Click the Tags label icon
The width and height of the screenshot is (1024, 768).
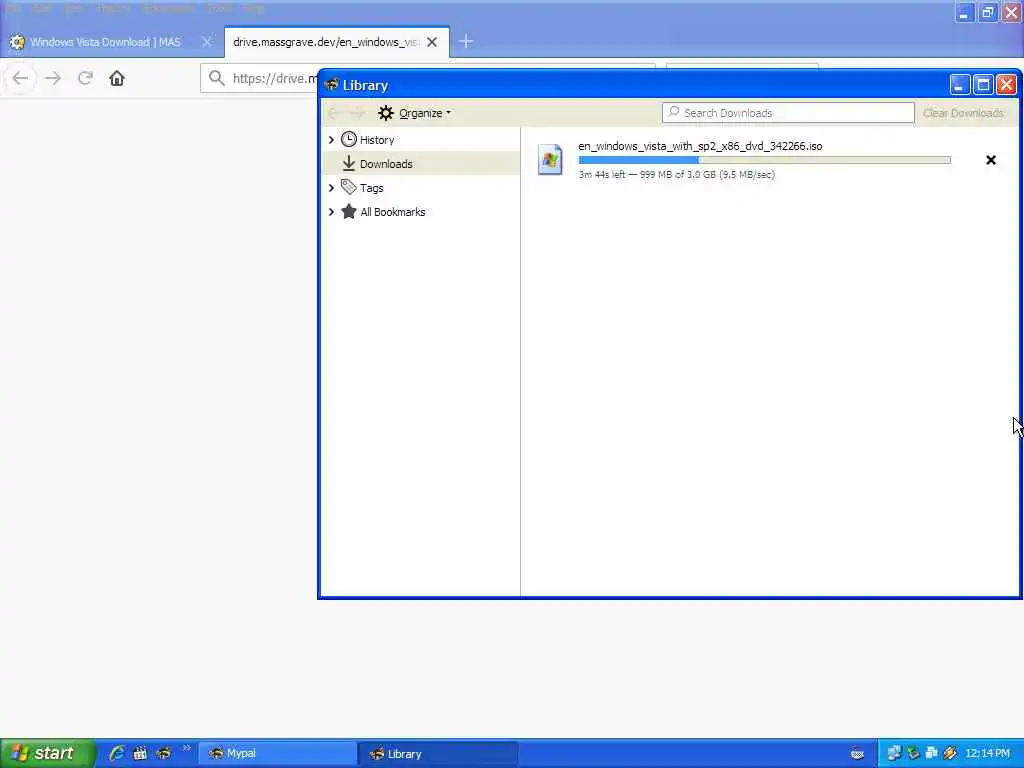[349, 187]
